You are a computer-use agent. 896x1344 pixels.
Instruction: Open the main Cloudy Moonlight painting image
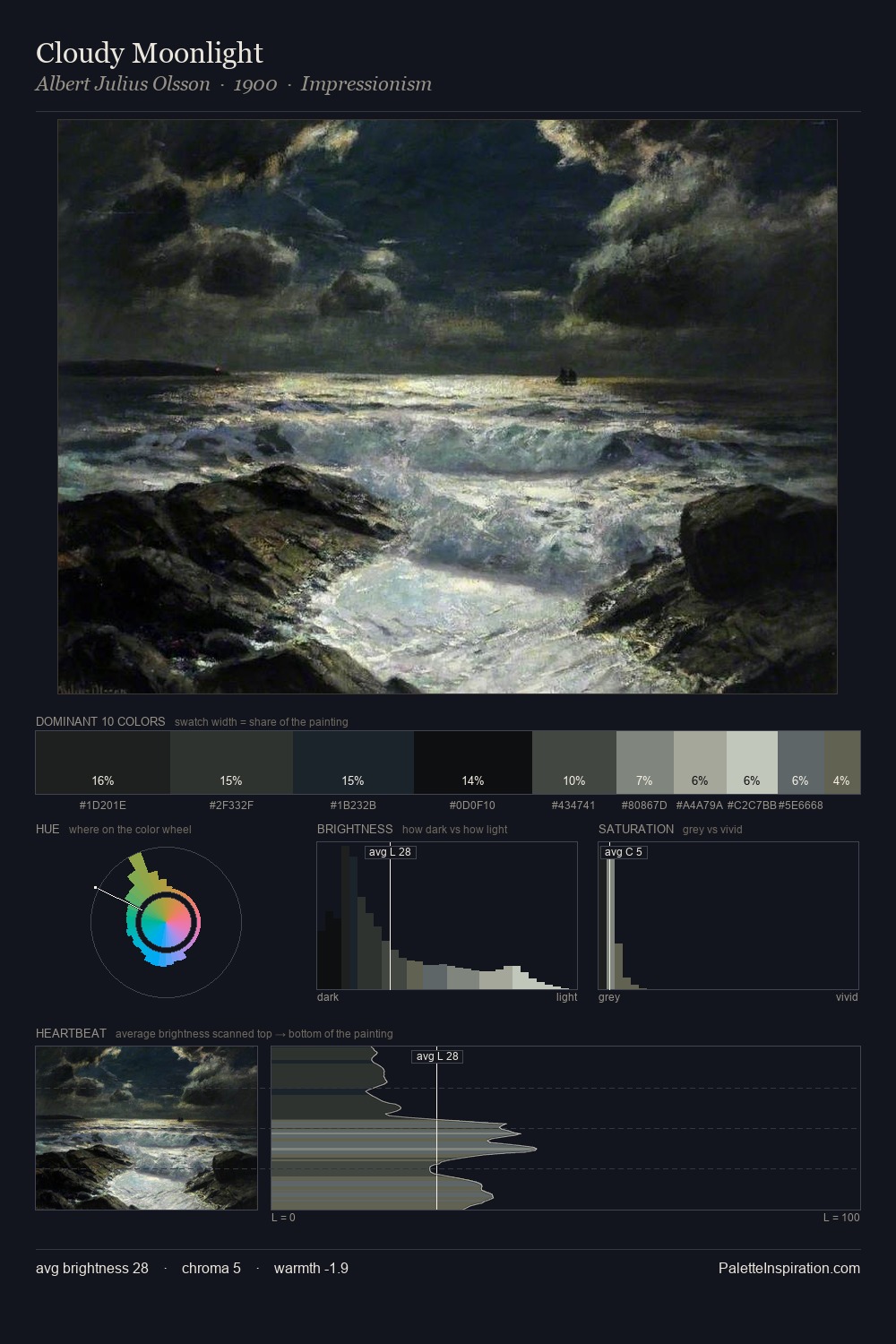(x=447, y=407)
